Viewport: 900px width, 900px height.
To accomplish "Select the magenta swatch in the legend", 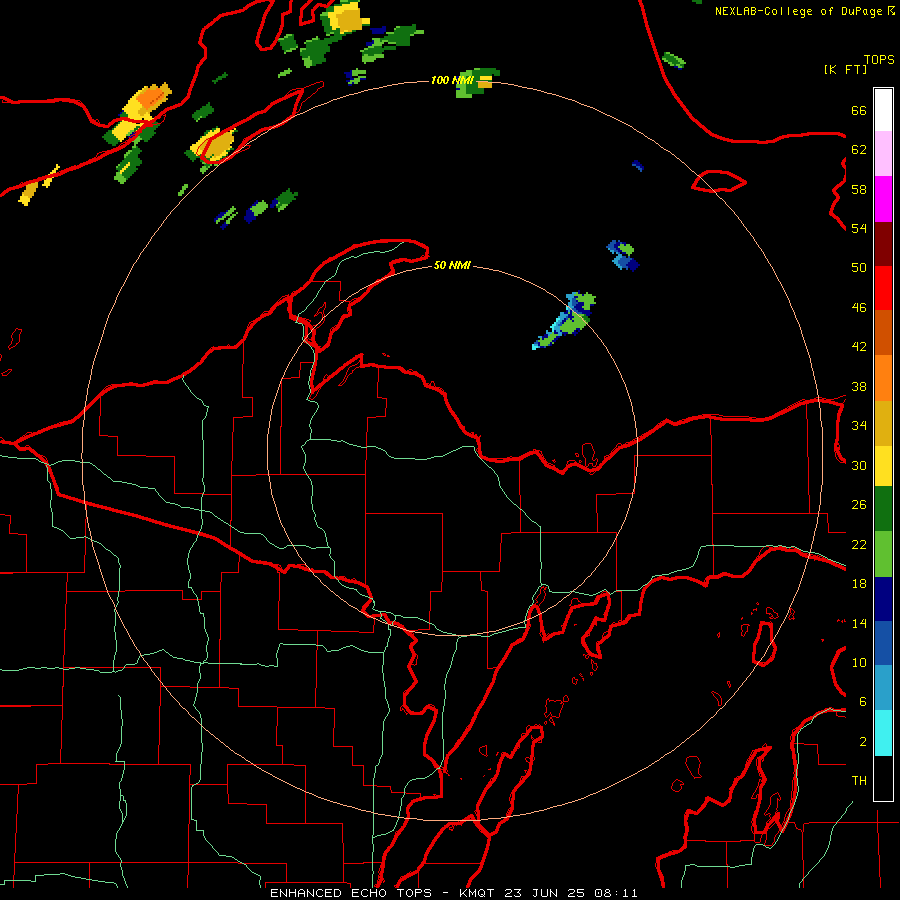I will 883,199.
